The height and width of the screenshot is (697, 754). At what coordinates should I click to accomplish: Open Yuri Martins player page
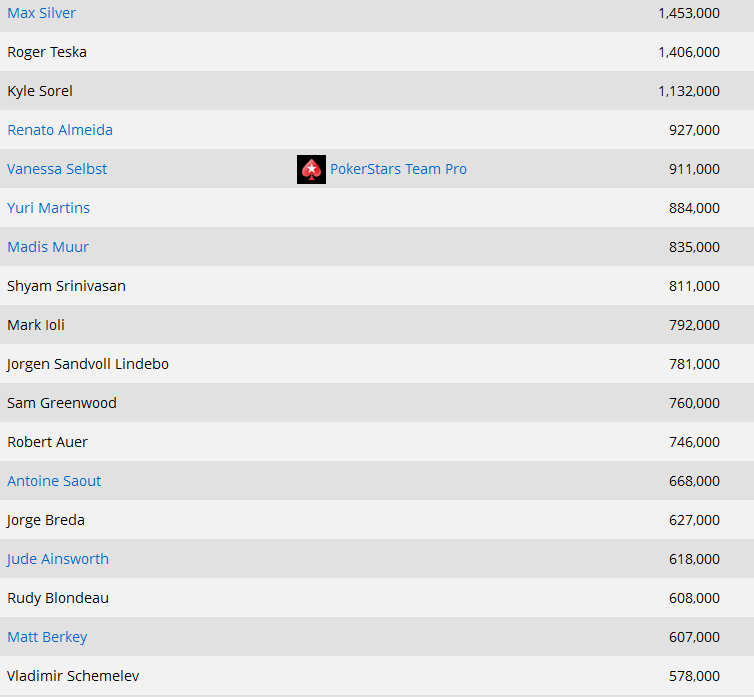(49, 208)
